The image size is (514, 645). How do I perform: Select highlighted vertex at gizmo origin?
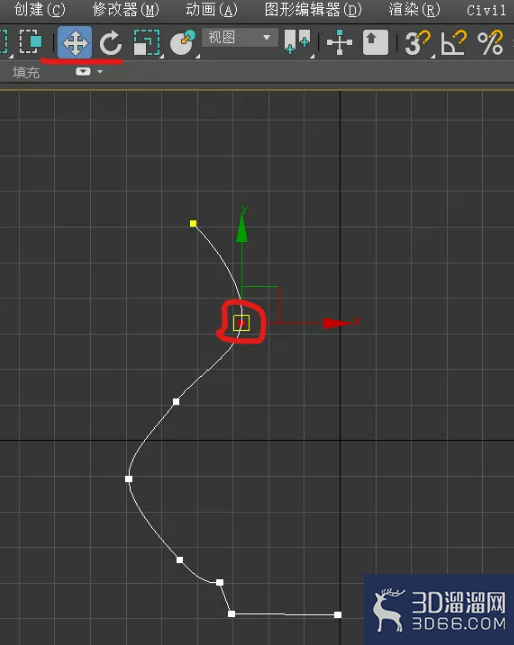(241, 323)
